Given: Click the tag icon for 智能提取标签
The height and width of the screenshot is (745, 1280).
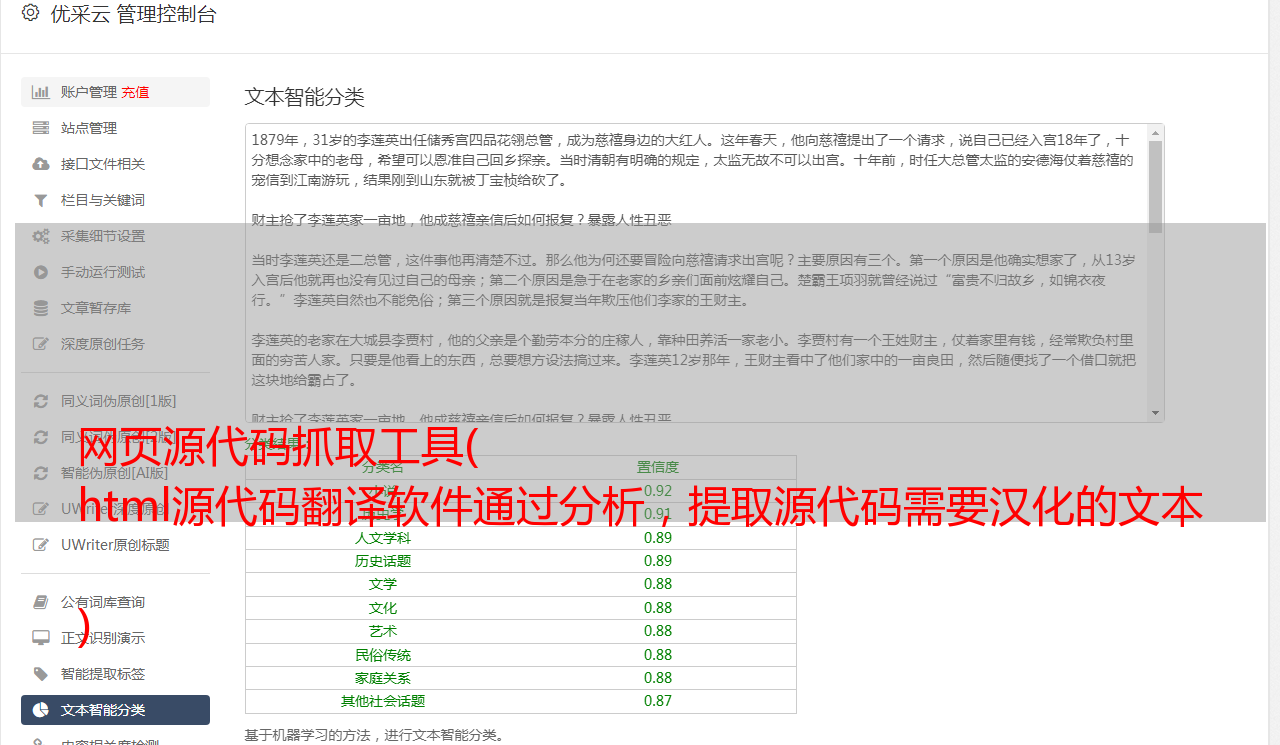Looking at the screenshot, I should click(x=41, y=674).
